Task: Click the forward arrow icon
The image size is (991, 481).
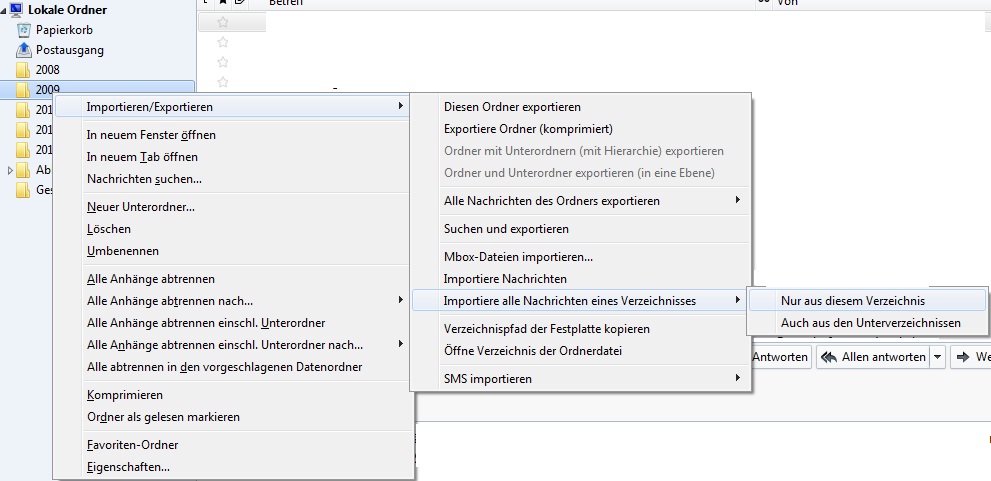Action: click(965, 357)
